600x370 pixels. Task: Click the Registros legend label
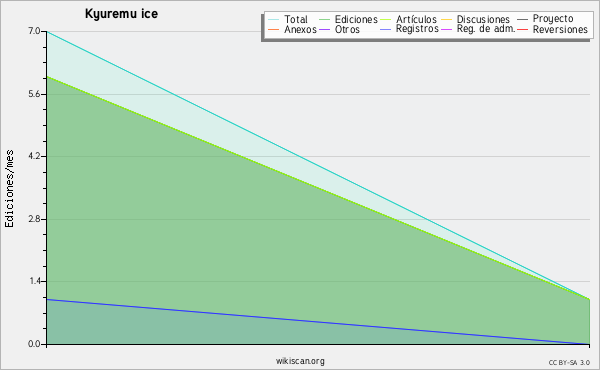(417, 29)
